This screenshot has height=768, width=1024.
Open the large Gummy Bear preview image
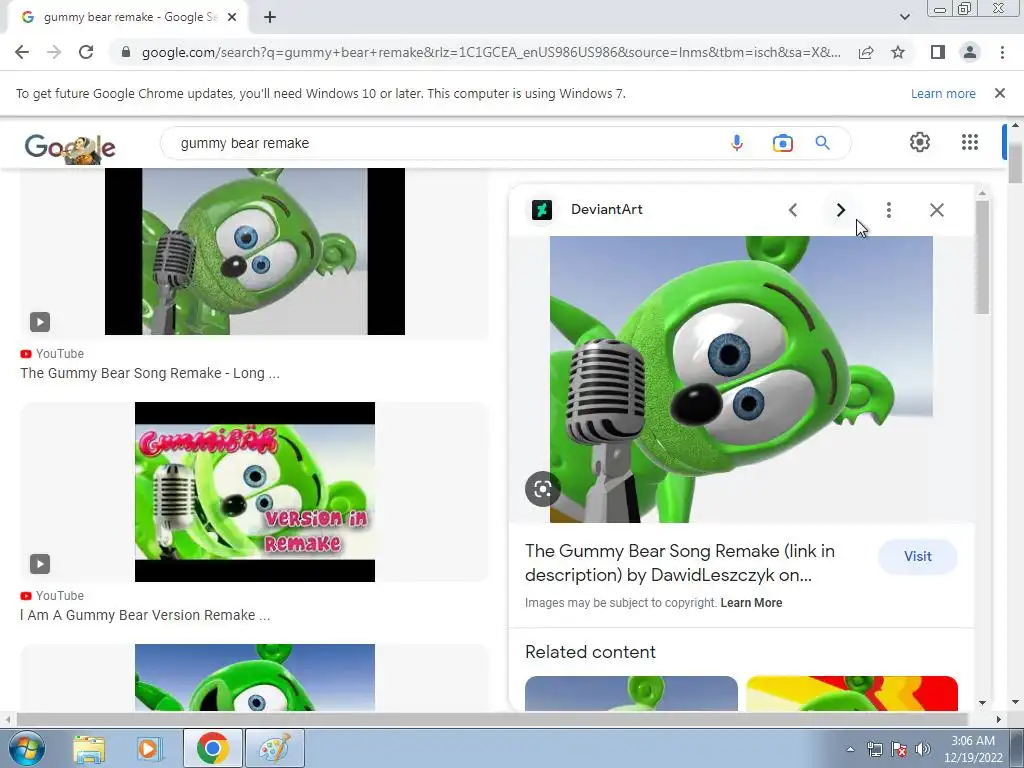[x=741, y=379]
